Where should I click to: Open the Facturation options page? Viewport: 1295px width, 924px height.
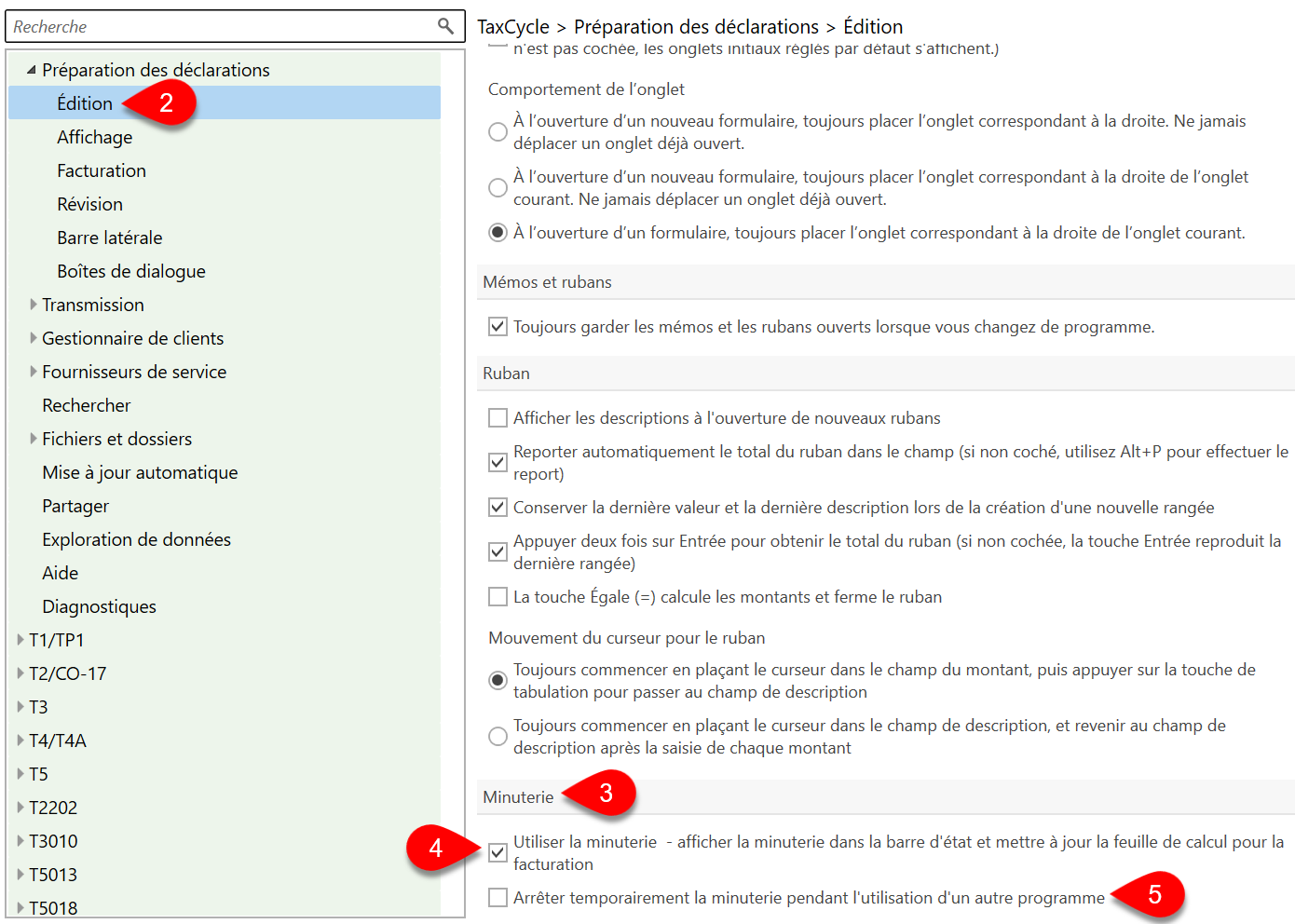coord(102,170)
